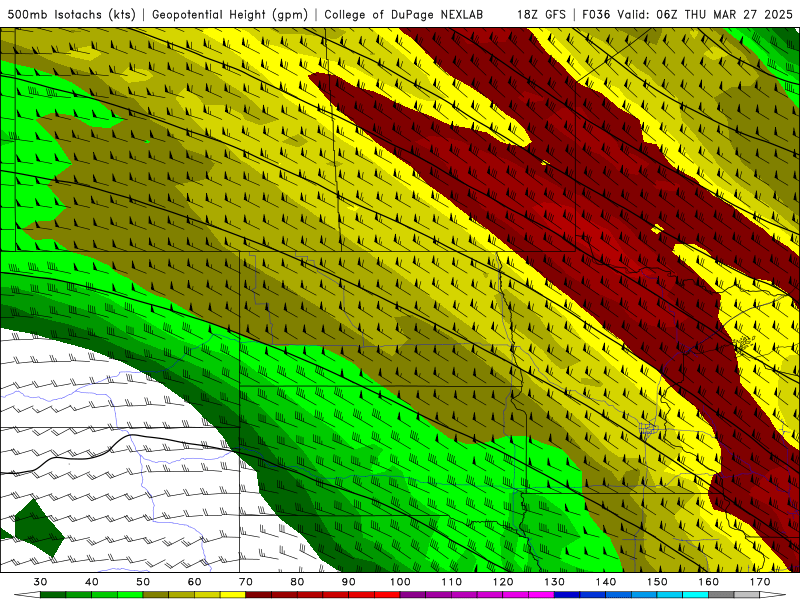This screenshot has width=800, height=600.
Task: Click the 100 label on the color scale
Action: [400, 582]
